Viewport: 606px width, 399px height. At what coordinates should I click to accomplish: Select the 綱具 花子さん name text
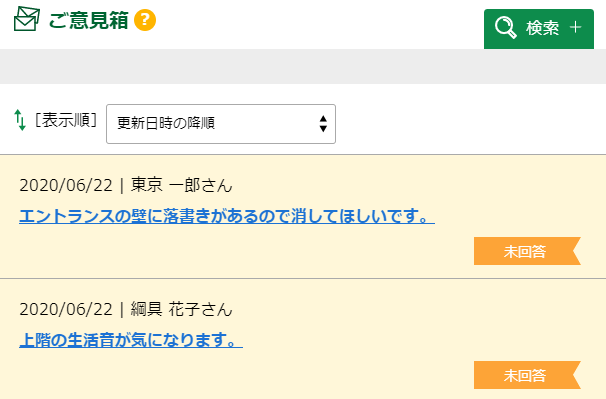tap(182, 309)
